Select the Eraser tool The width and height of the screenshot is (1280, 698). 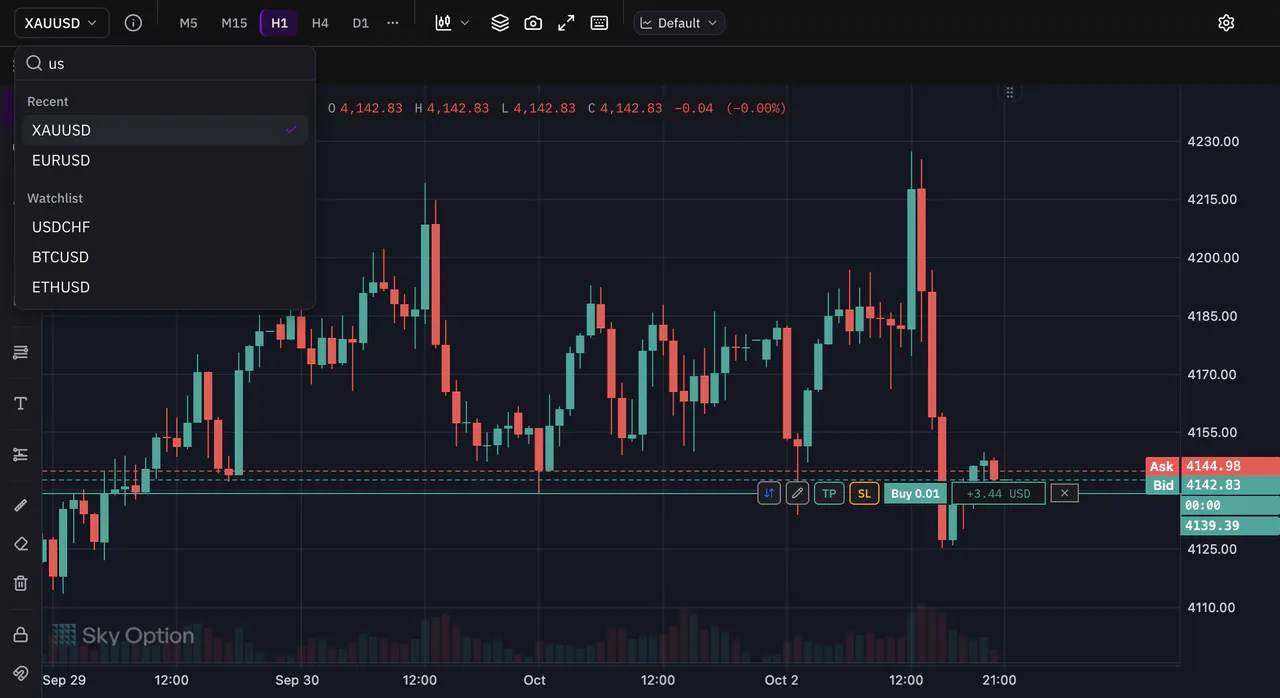(20, 543)
